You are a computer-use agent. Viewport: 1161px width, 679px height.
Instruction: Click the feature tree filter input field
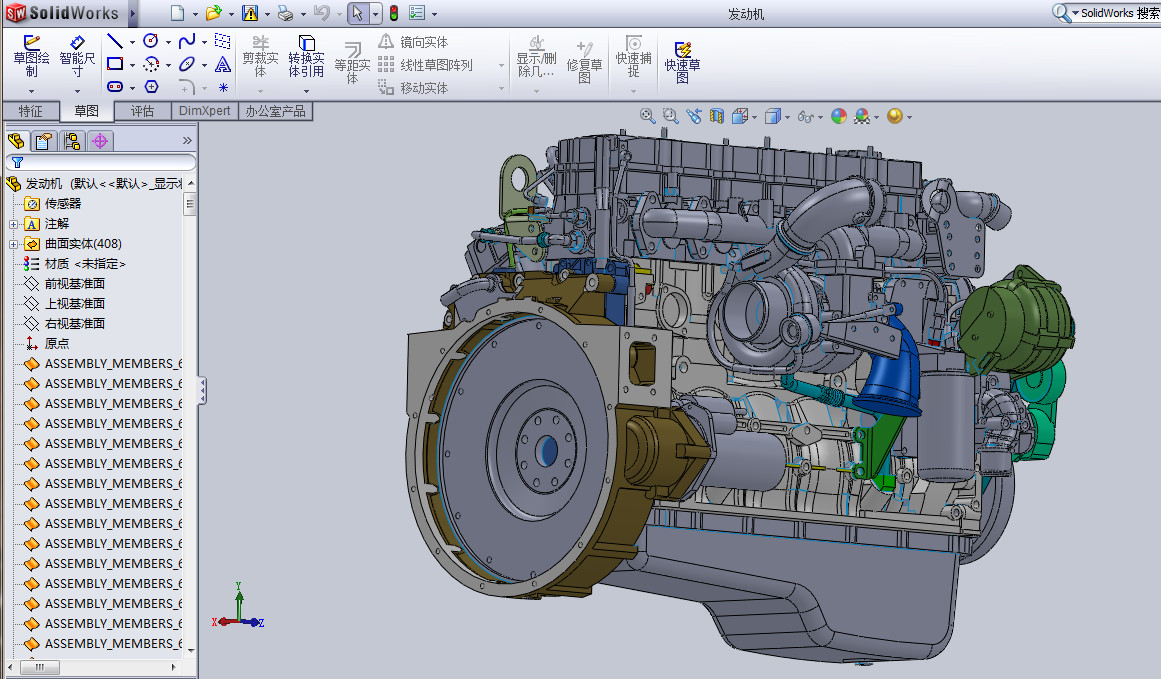point(101,162)
